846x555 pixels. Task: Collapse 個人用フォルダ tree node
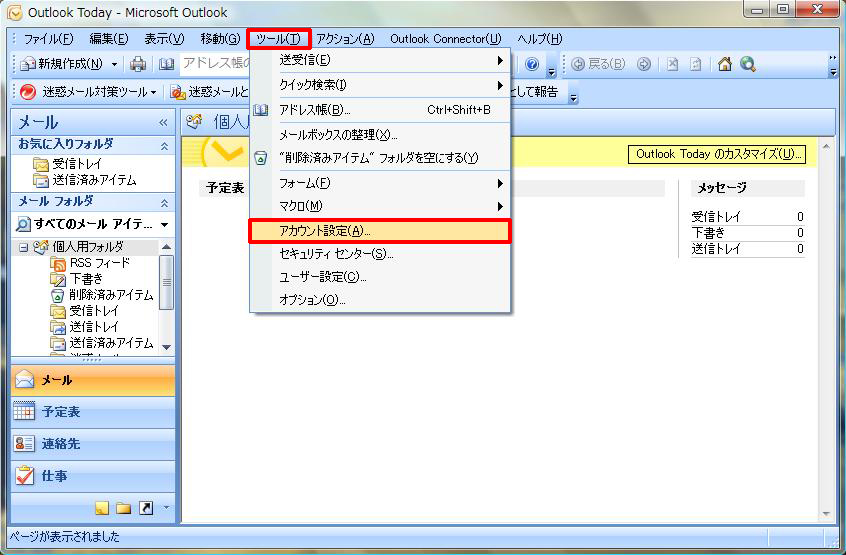point(23,247)
